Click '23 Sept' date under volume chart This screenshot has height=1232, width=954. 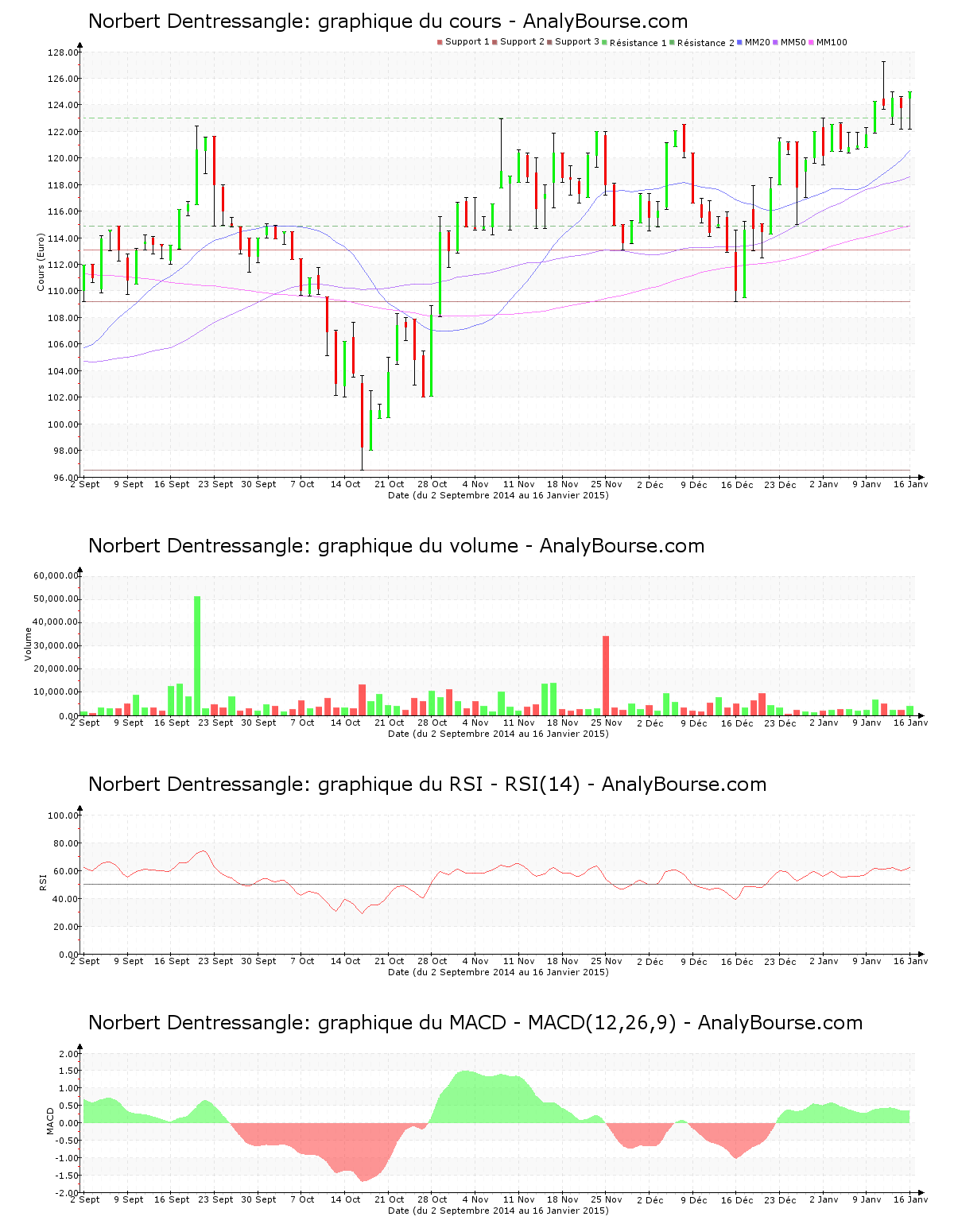pos(216,723)
